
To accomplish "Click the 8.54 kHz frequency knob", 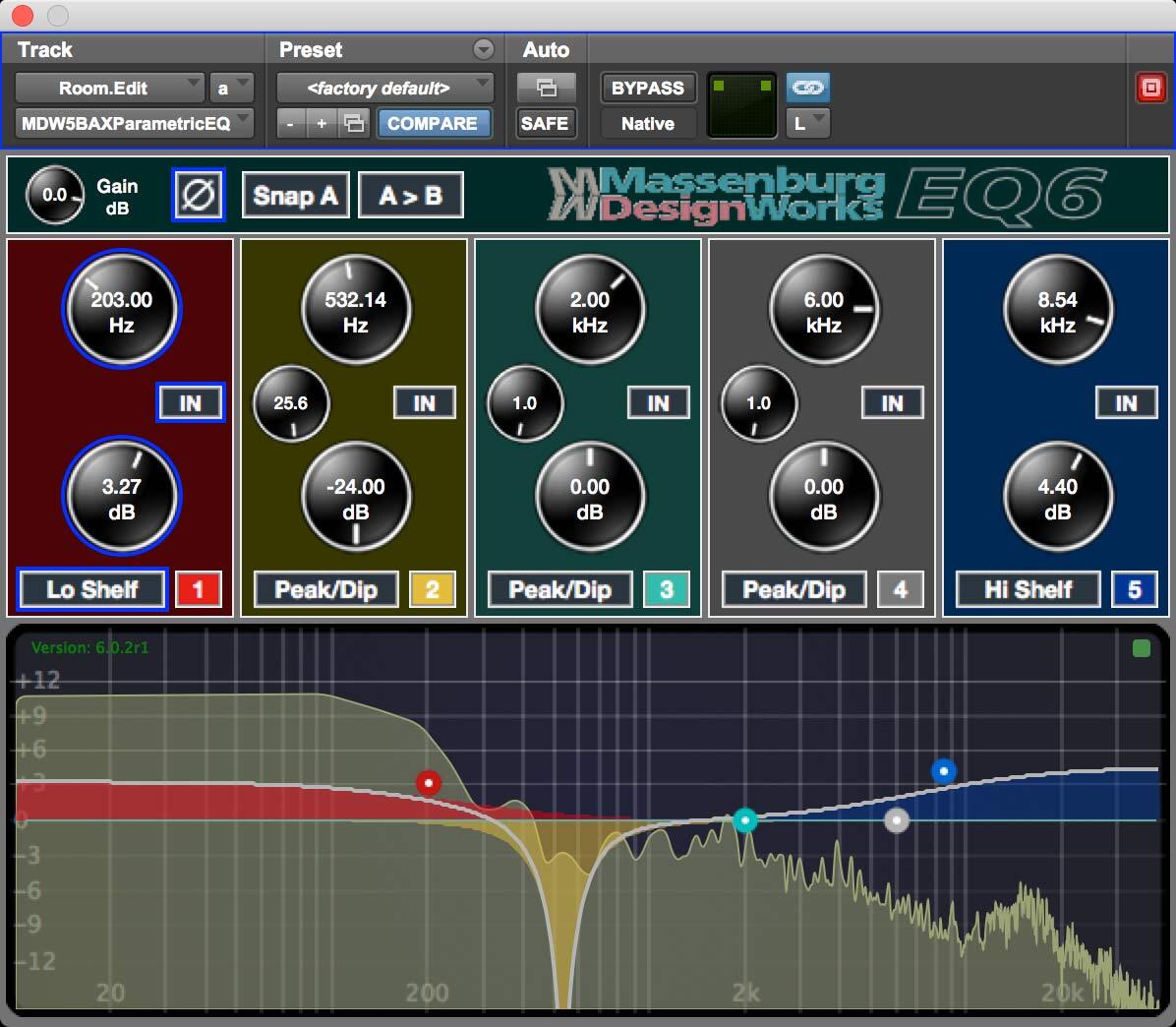I will (1057, 309).
